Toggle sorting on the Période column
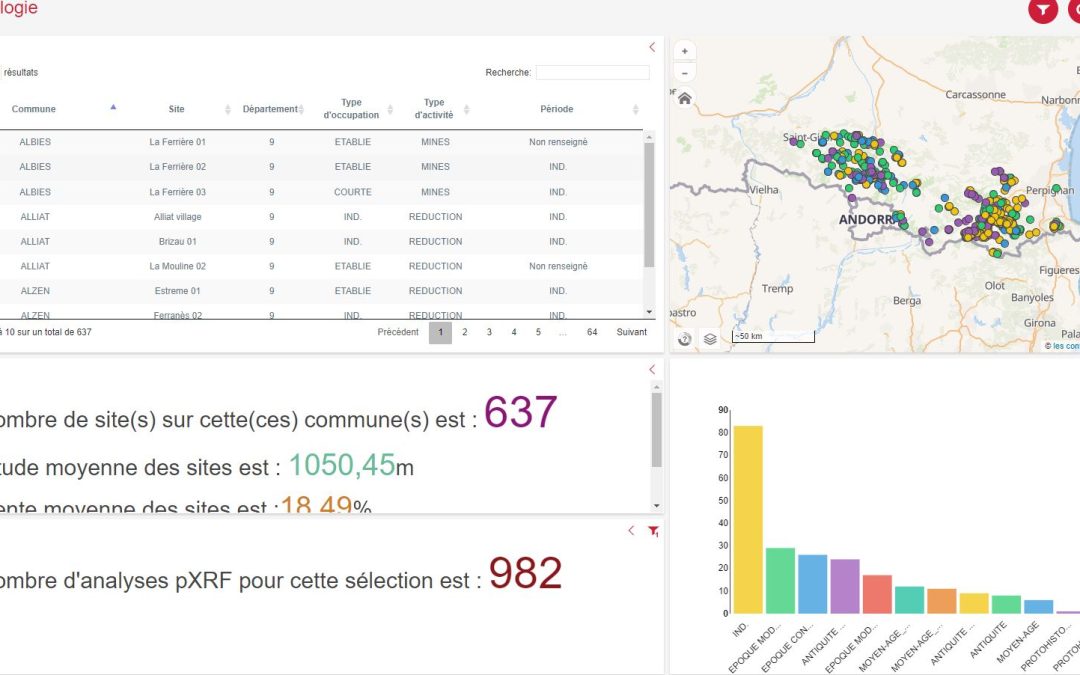This screenshot has height=675, width=1080. 635,108
